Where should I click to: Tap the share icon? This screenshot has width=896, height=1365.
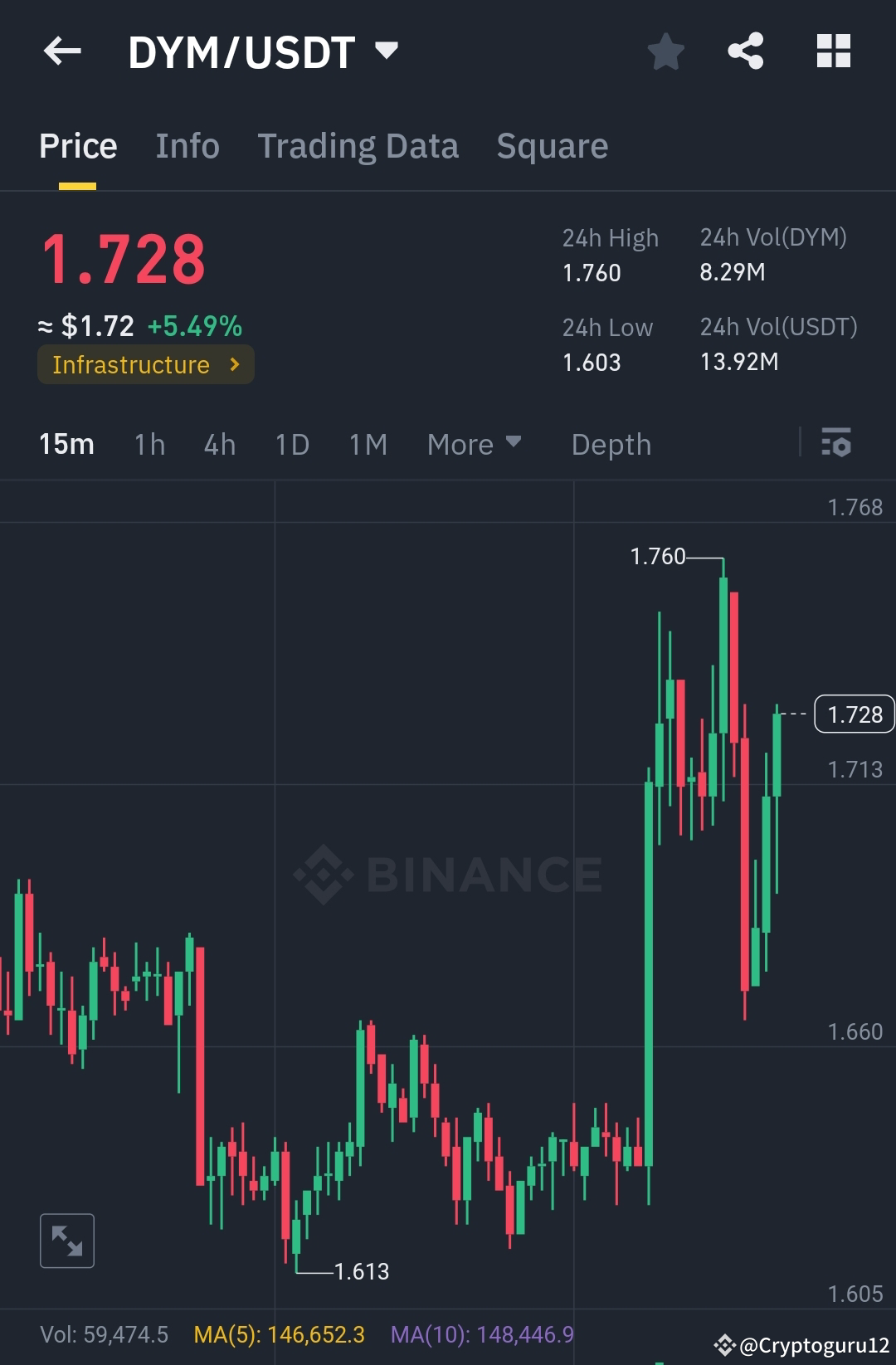point(745,51)
